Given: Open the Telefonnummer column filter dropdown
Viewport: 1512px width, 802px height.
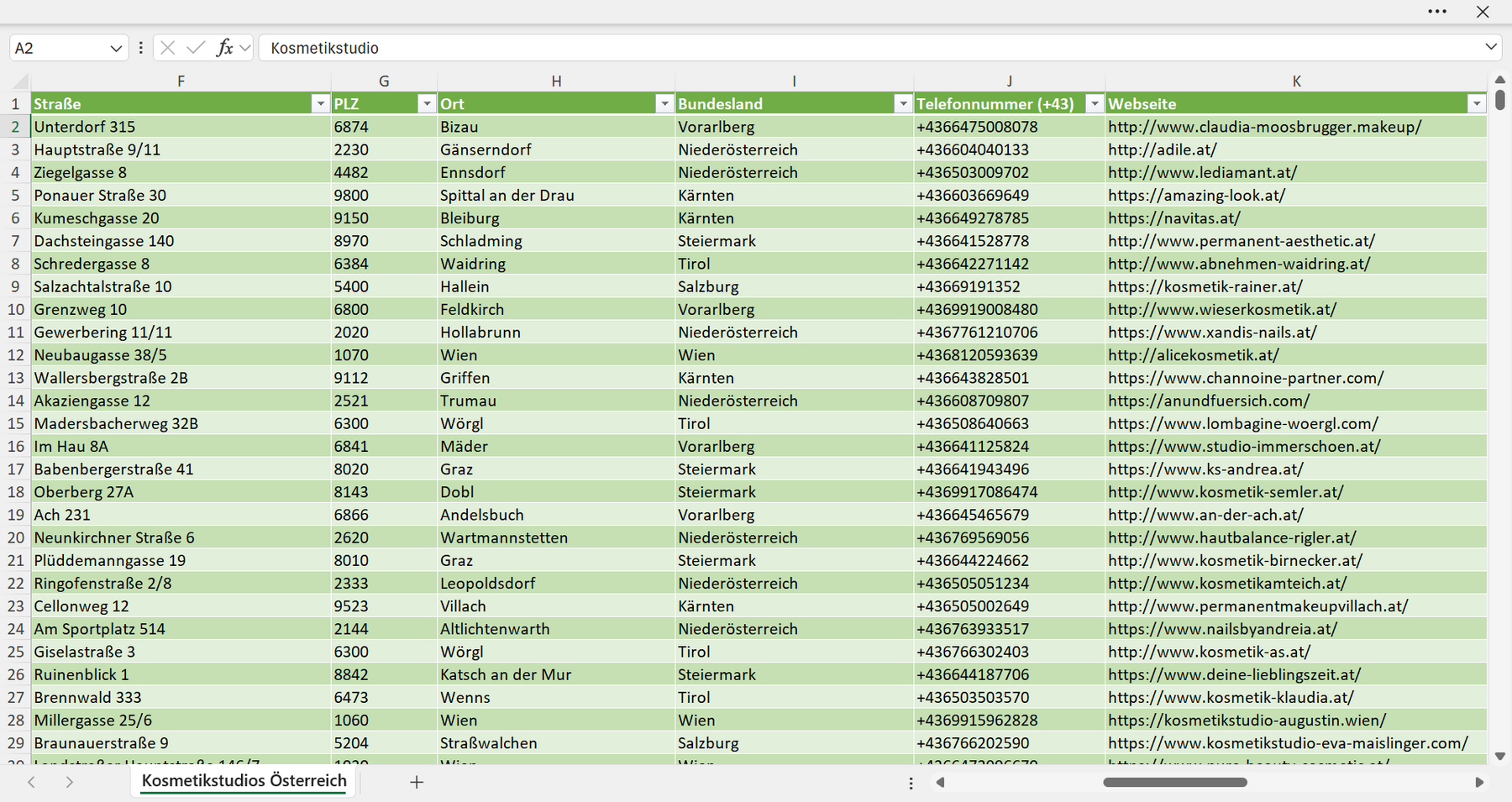Looking at the screenshot, I should click(x=1094, y=103).
